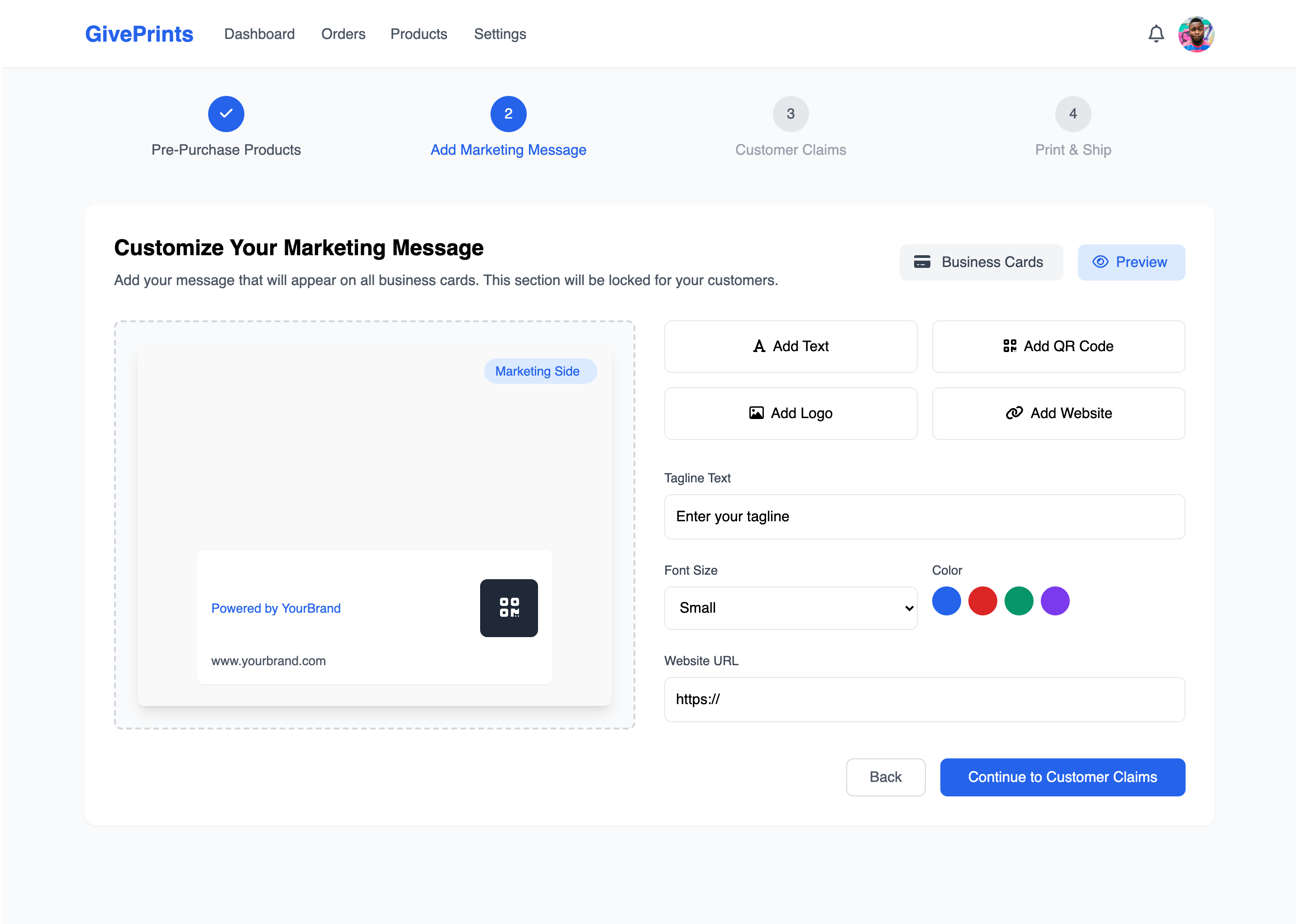Click the Preview button
The width and height of the screenshot is (1296, 924).
coord(1131,262)
